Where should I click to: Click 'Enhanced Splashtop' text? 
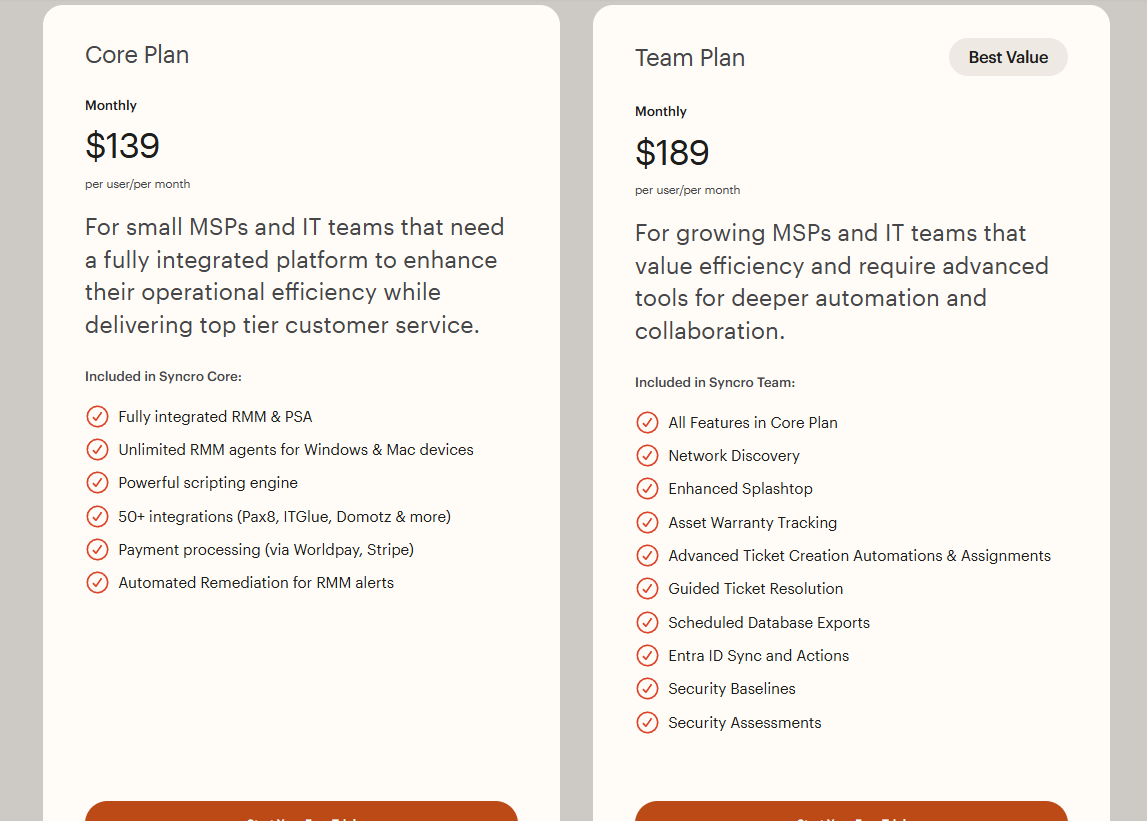[x=740, y=489]
